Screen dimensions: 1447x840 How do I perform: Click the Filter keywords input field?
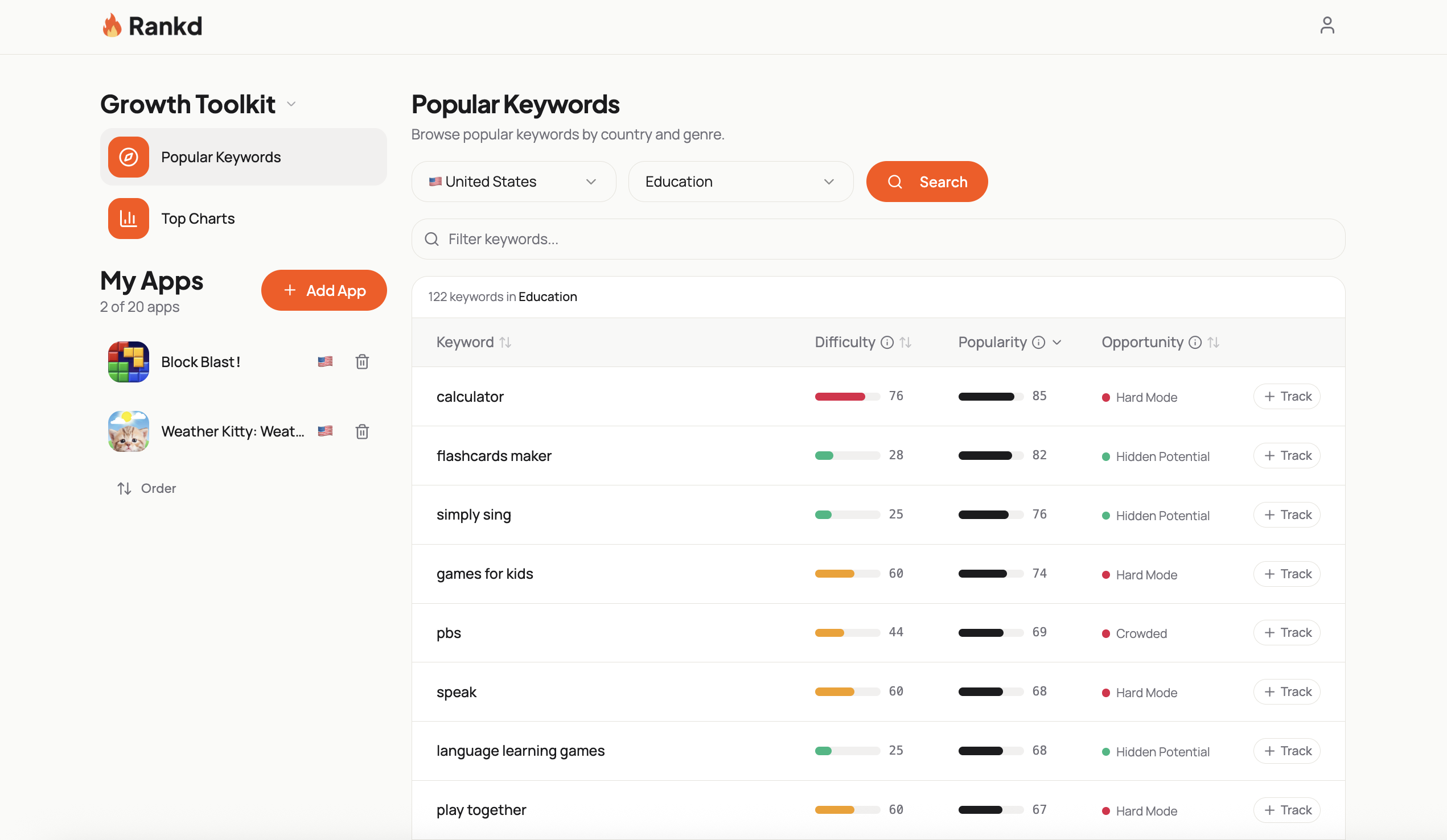[689, 239]
